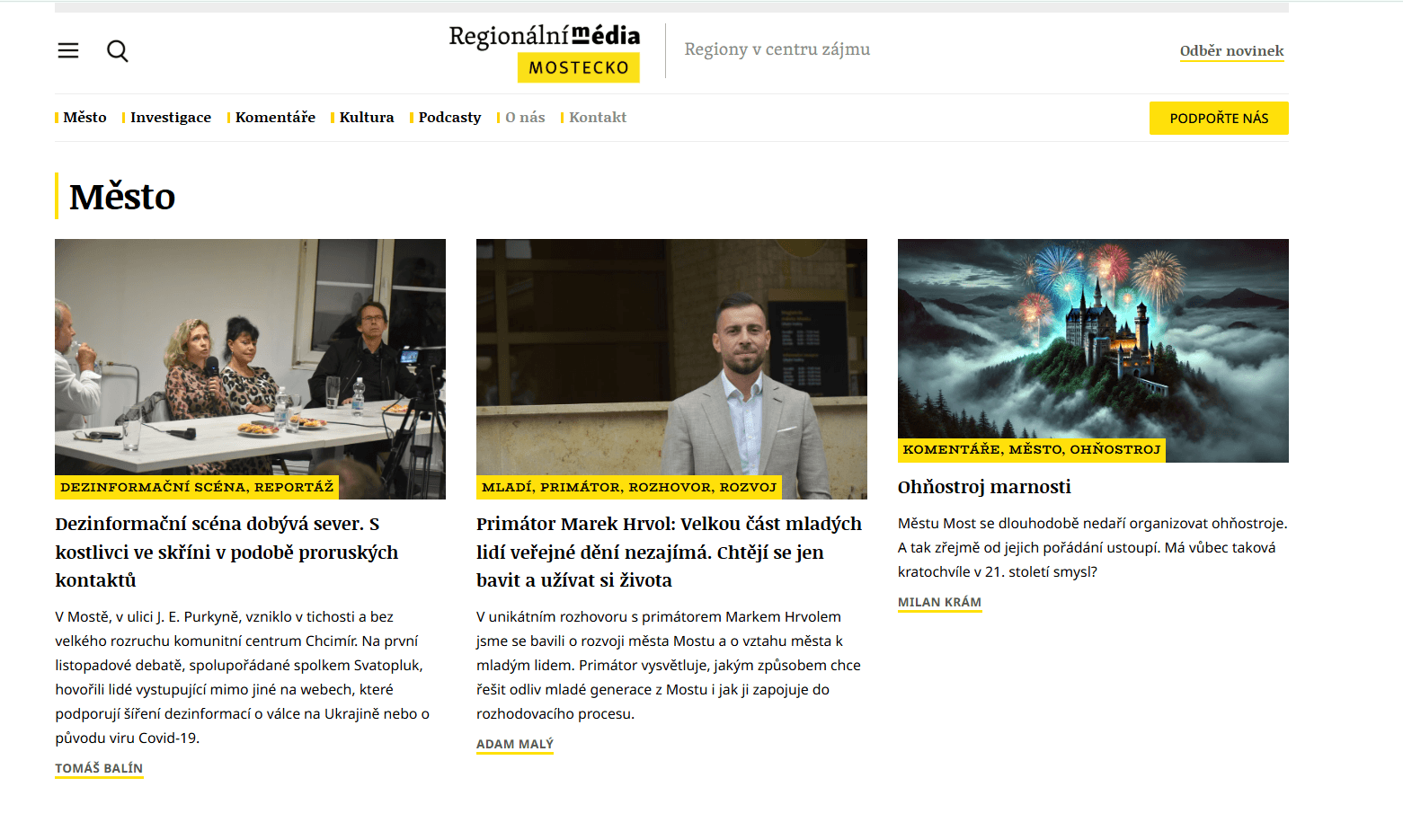1403x840 pixels.
Task: Click the Podpořte nás button
Action: (x=1219, y=119)
